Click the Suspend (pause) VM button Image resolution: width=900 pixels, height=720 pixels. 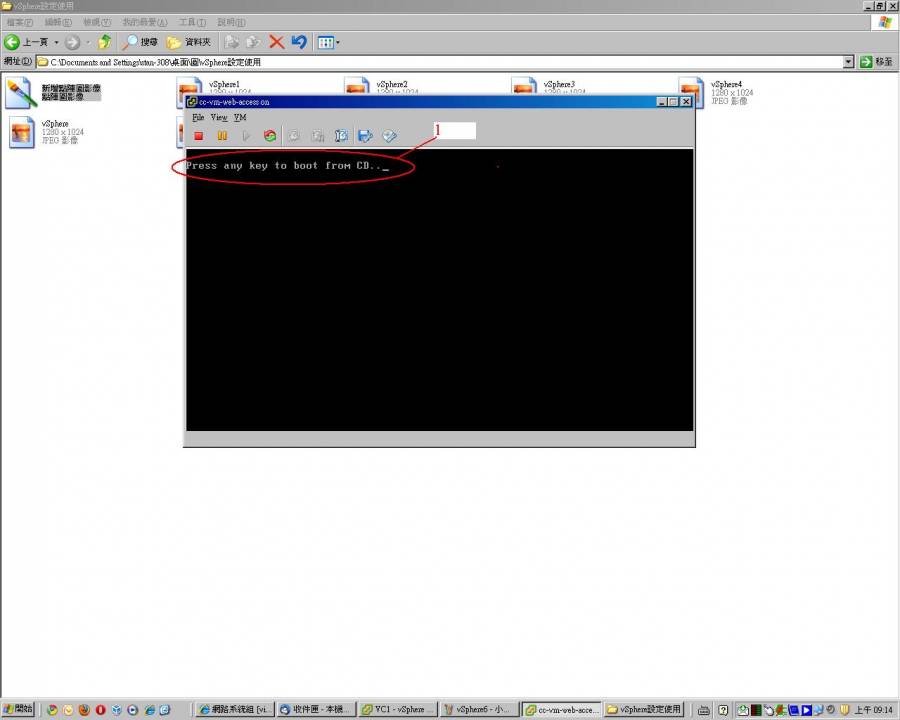(222, 136)
